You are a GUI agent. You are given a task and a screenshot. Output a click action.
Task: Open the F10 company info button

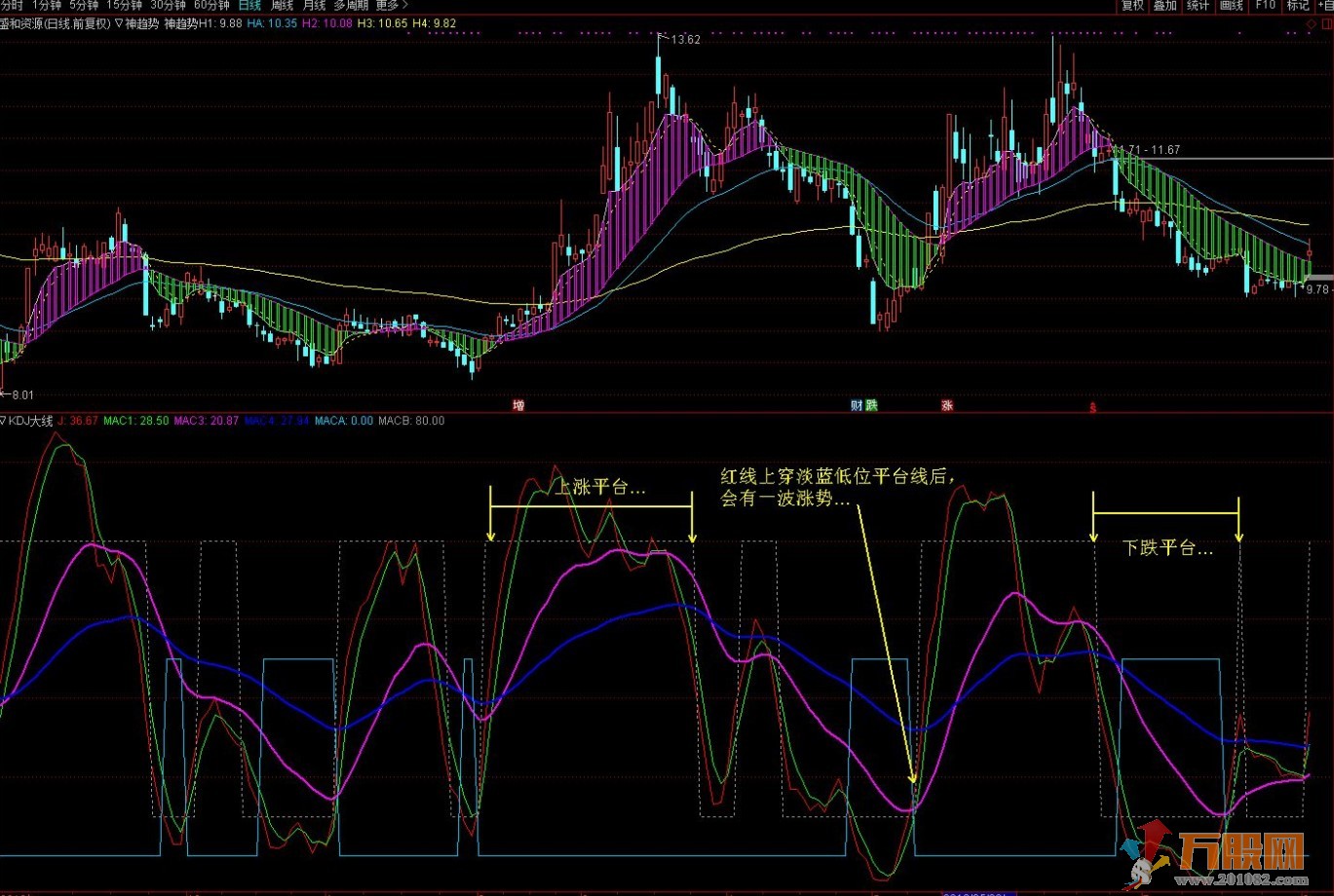pos(1265,5)
